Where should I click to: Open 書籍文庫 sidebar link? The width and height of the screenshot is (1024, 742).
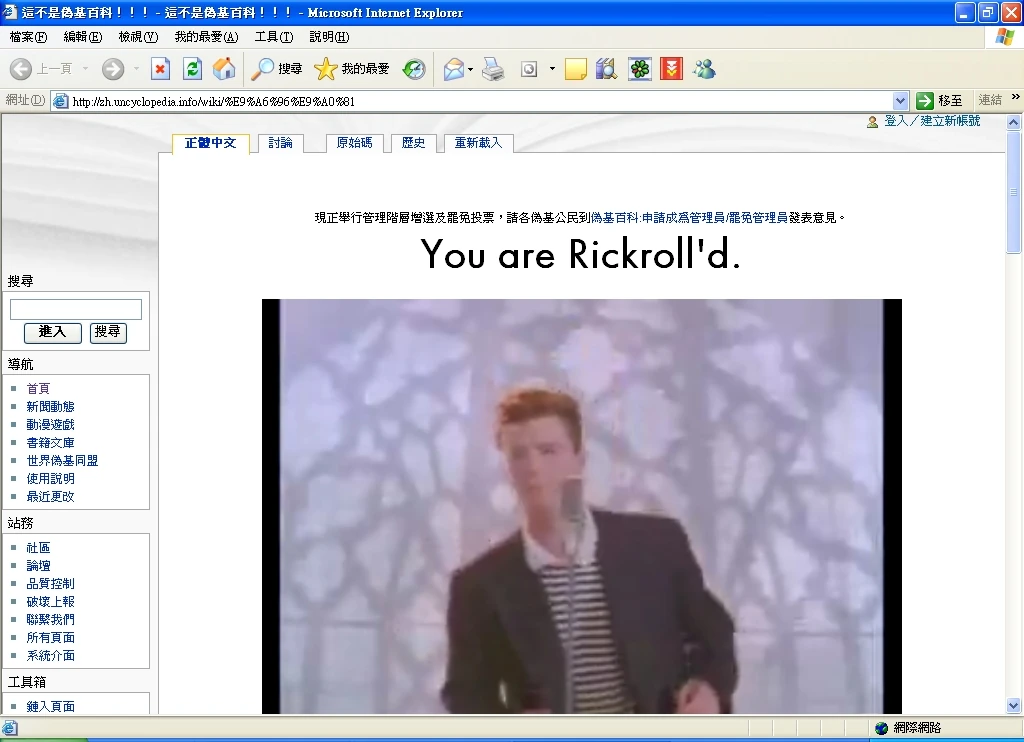pyautogui.click(x=50, y=443)
